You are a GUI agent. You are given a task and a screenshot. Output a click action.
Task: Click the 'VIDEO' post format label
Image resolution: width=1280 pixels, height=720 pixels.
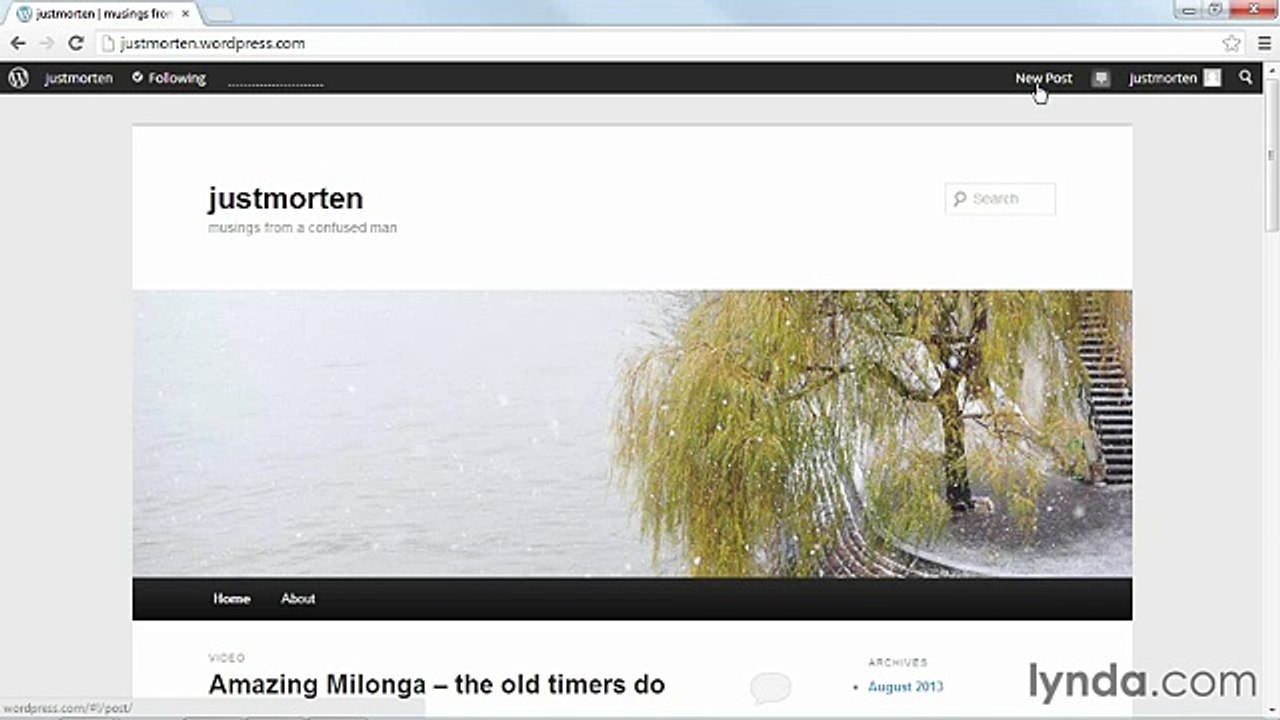tap(226, 658)
